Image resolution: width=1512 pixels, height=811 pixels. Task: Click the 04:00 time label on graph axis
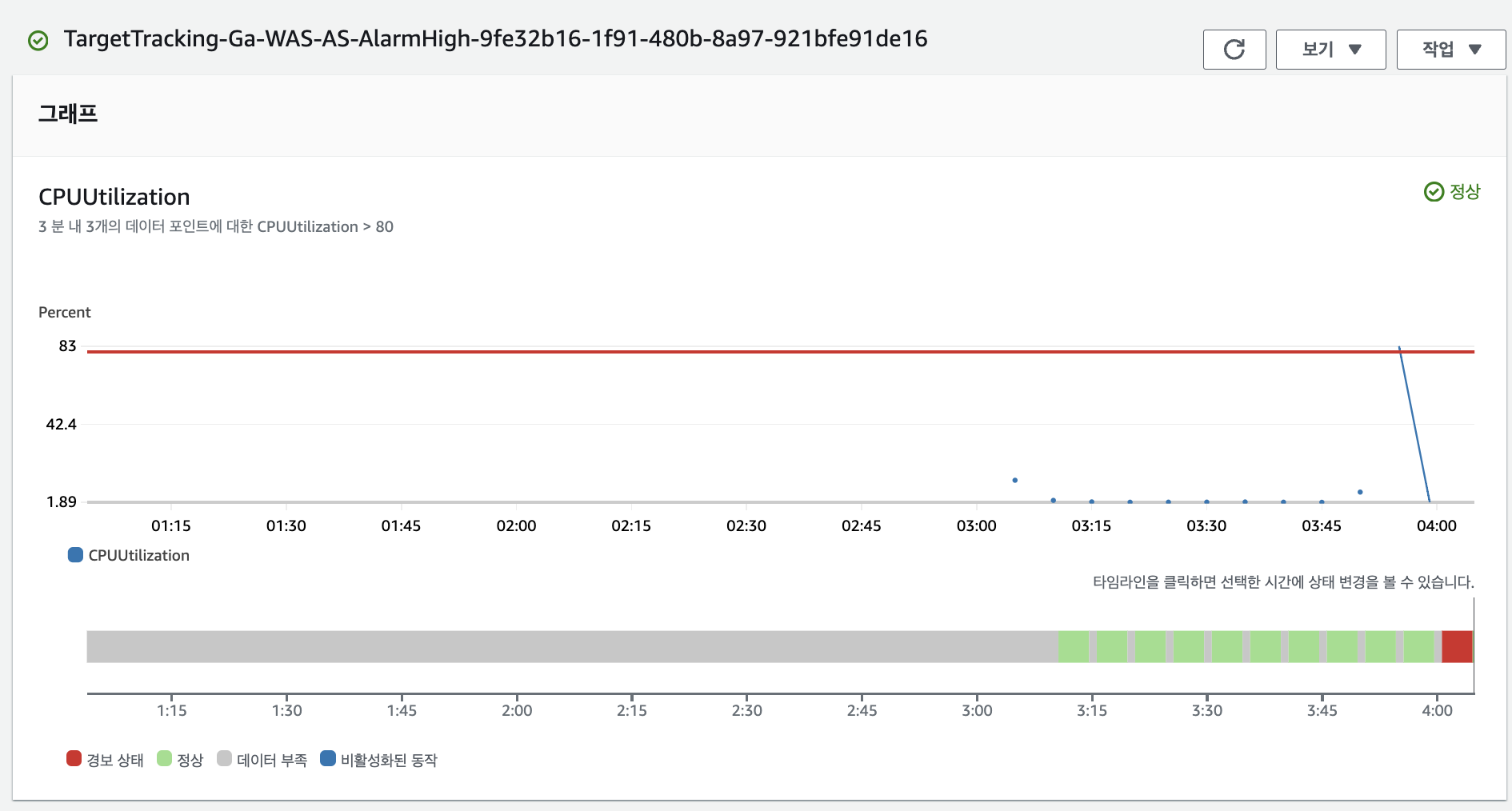[x=1437, y=525]
